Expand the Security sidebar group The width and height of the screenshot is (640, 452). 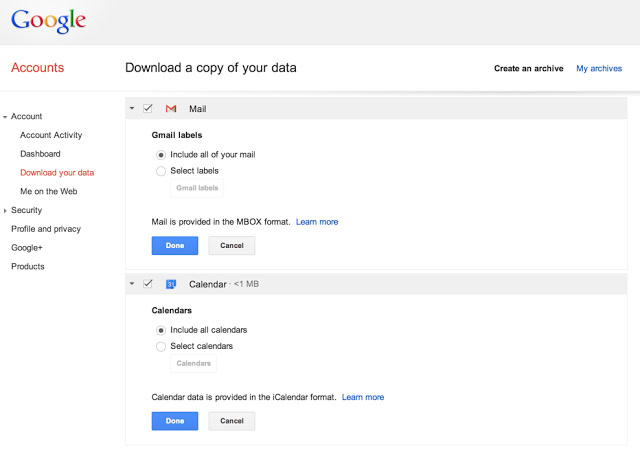click(x=5, y=211)
